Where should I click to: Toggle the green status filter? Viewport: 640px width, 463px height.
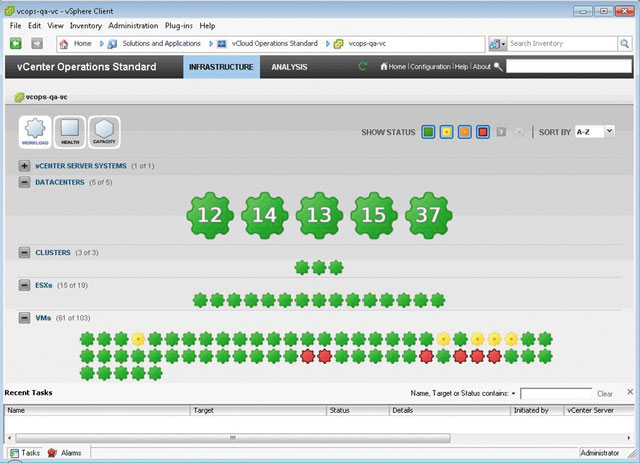point(428,132)
